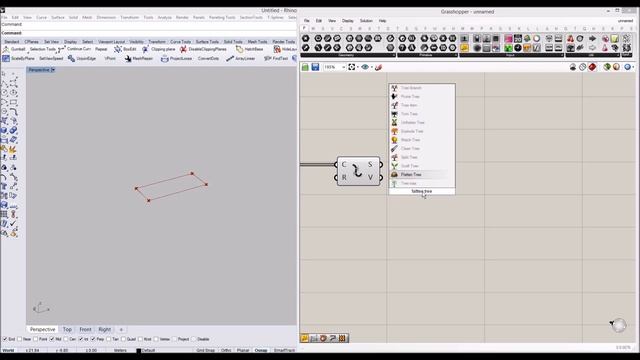The height and width of the screenshot is (360, 640).
Task: Click the DisableClippingPlanes icon
Action: pyautogui.click(x=183, y=49)
